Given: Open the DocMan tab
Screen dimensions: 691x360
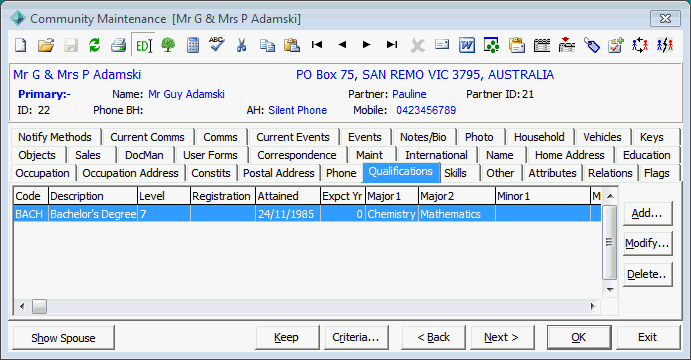Looking at the screenshot, I should tap(144, 155).
